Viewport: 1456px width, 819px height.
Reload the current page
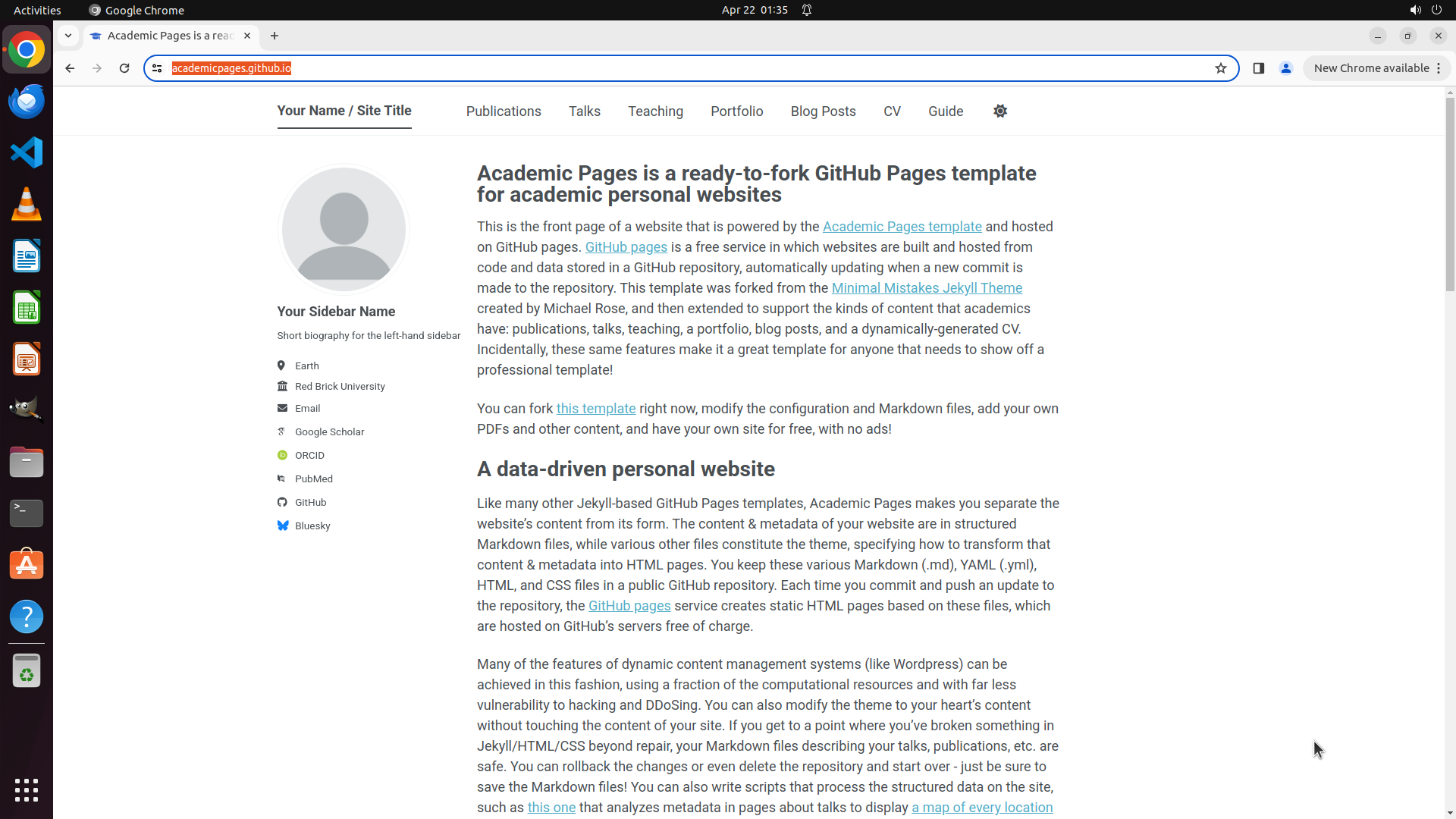[124, 68]
